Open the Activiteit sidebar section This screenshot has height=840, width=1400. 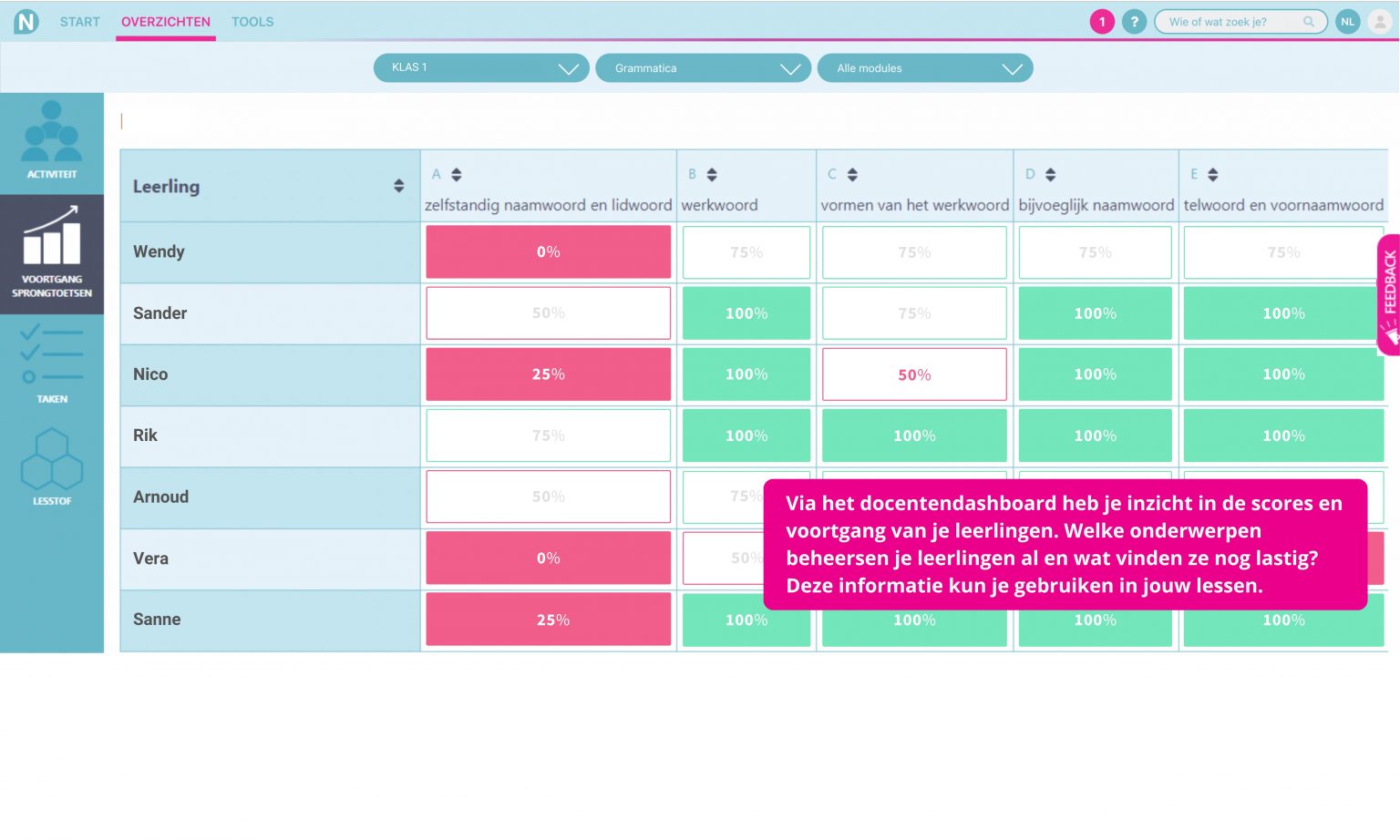52,140
